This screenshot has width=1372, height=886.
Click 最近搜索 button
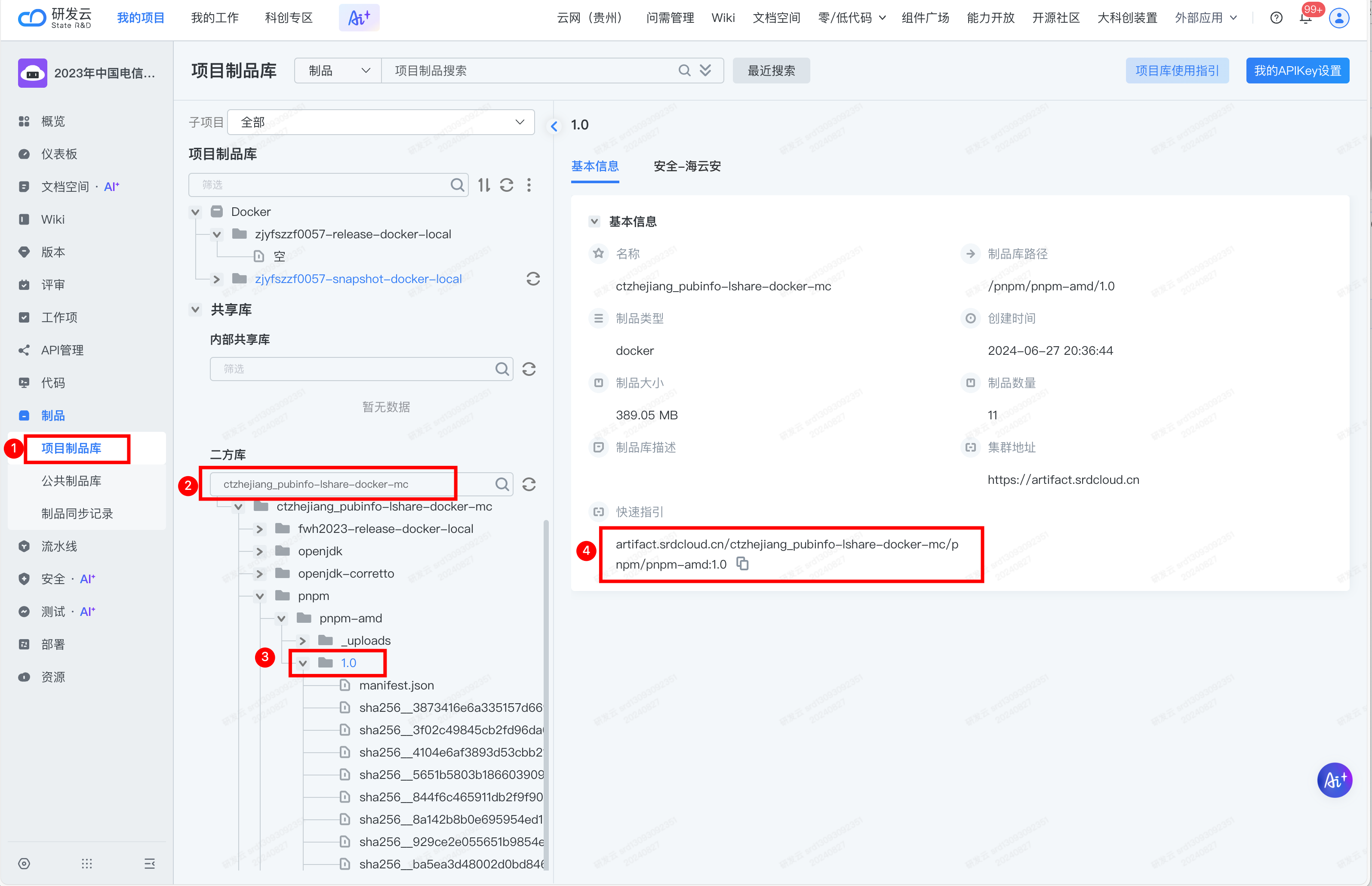(771, 71)
